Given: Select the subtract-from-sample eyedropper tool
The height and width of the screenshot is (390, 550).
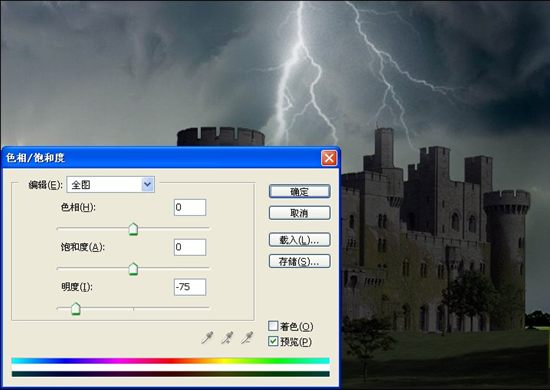Looking at the screenshot, I should [247, 337].
